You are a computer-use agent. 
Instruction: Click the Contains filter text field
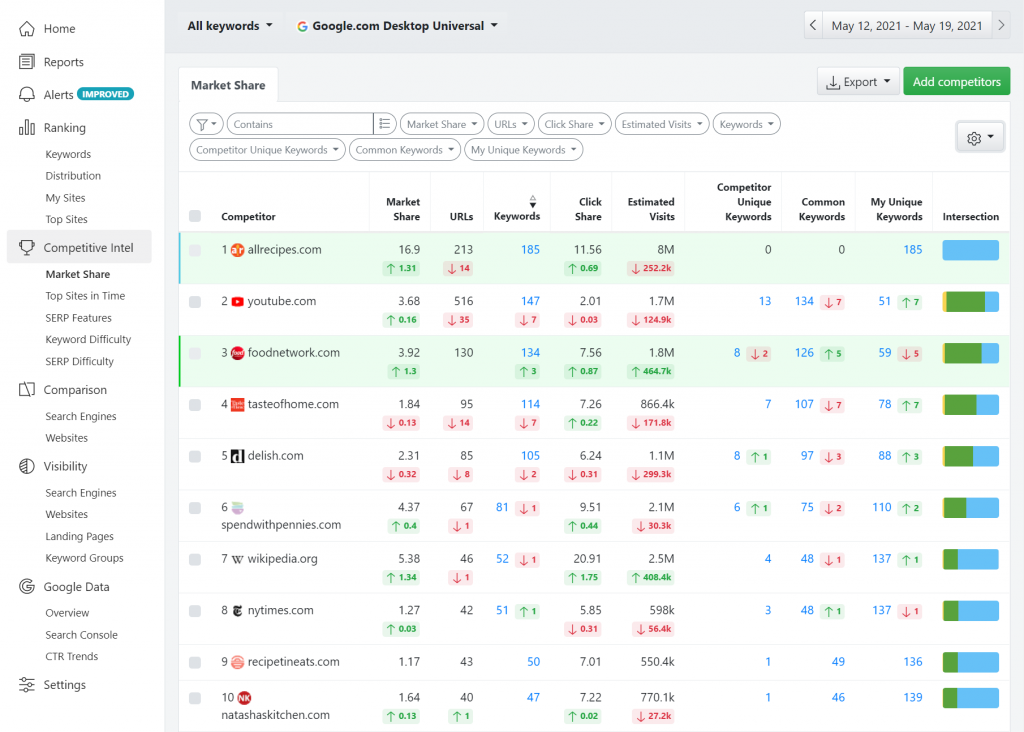click(300, 124)
